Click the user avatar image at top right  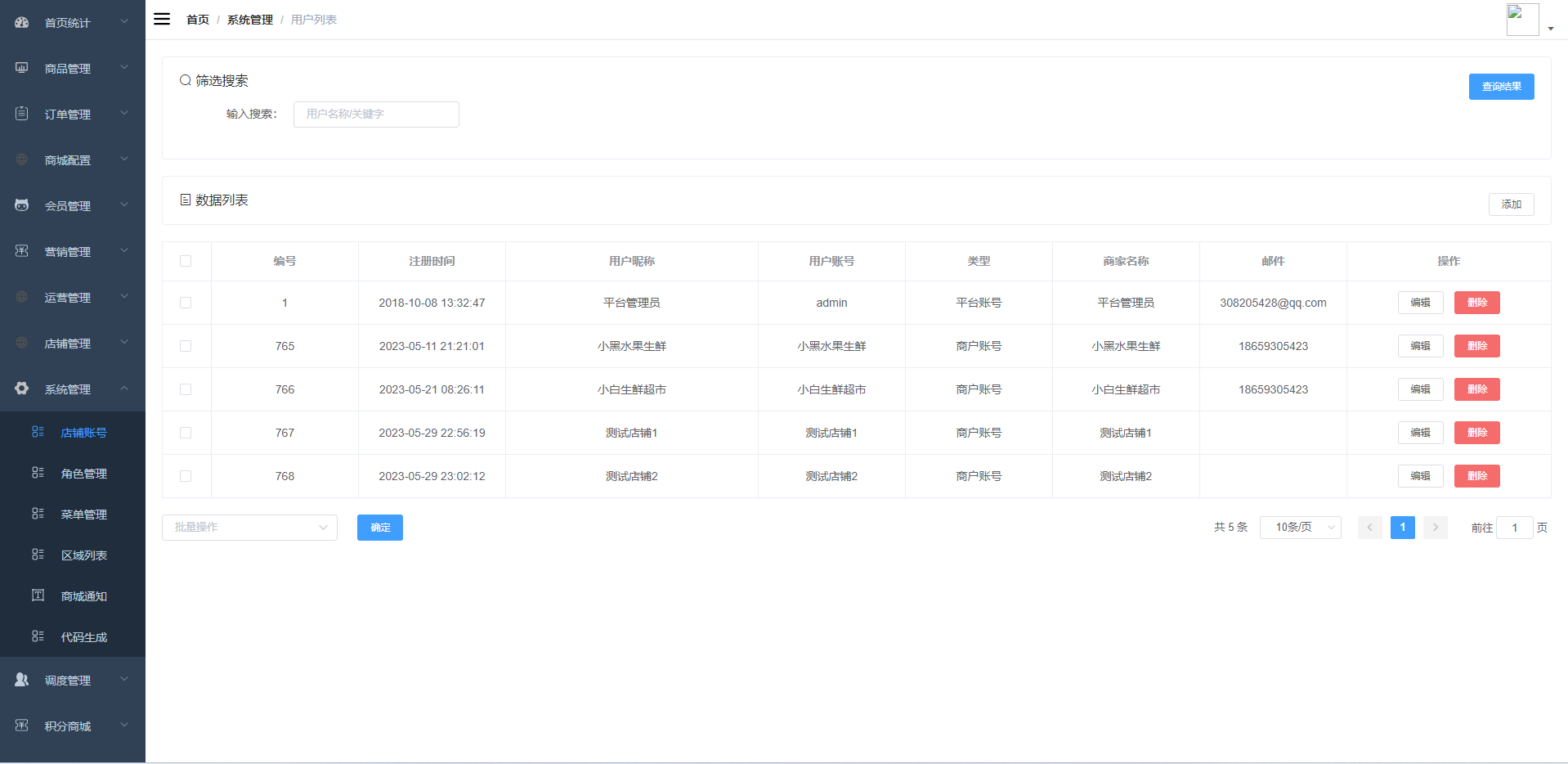(1522, 20)
